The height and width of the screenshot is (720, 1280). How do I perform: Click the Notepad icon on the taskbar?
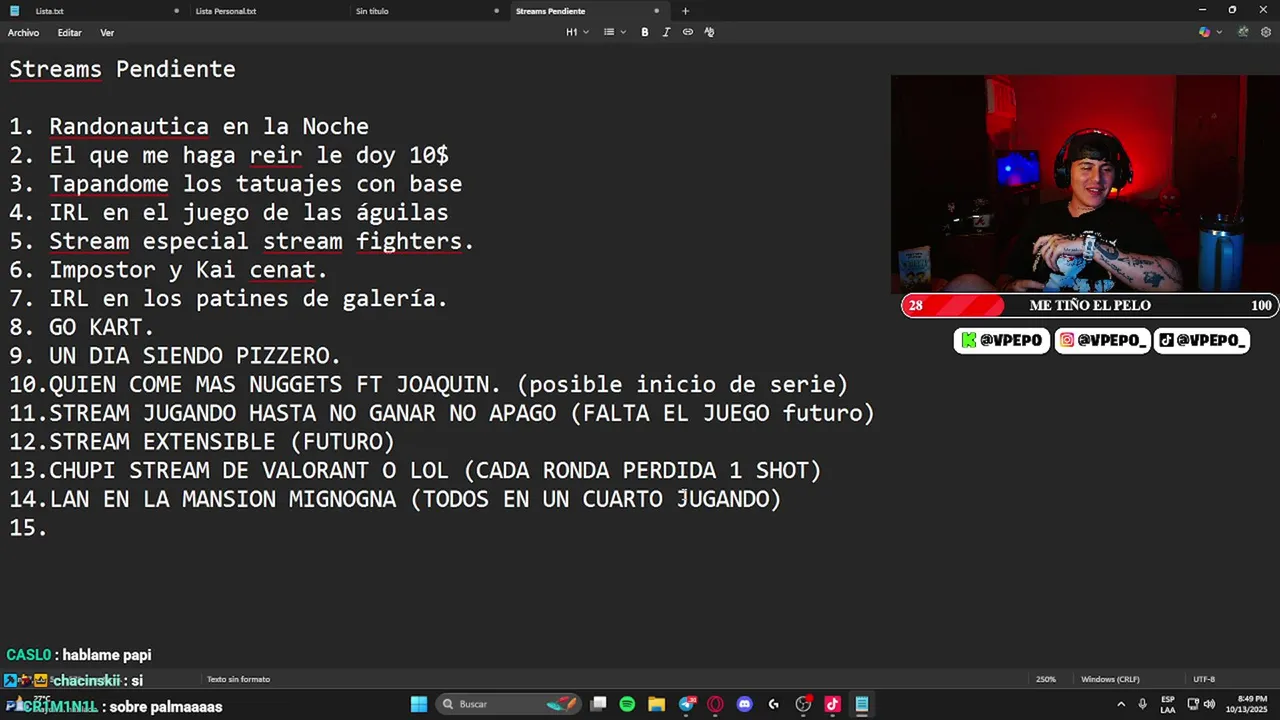click(x=861, y=704)
